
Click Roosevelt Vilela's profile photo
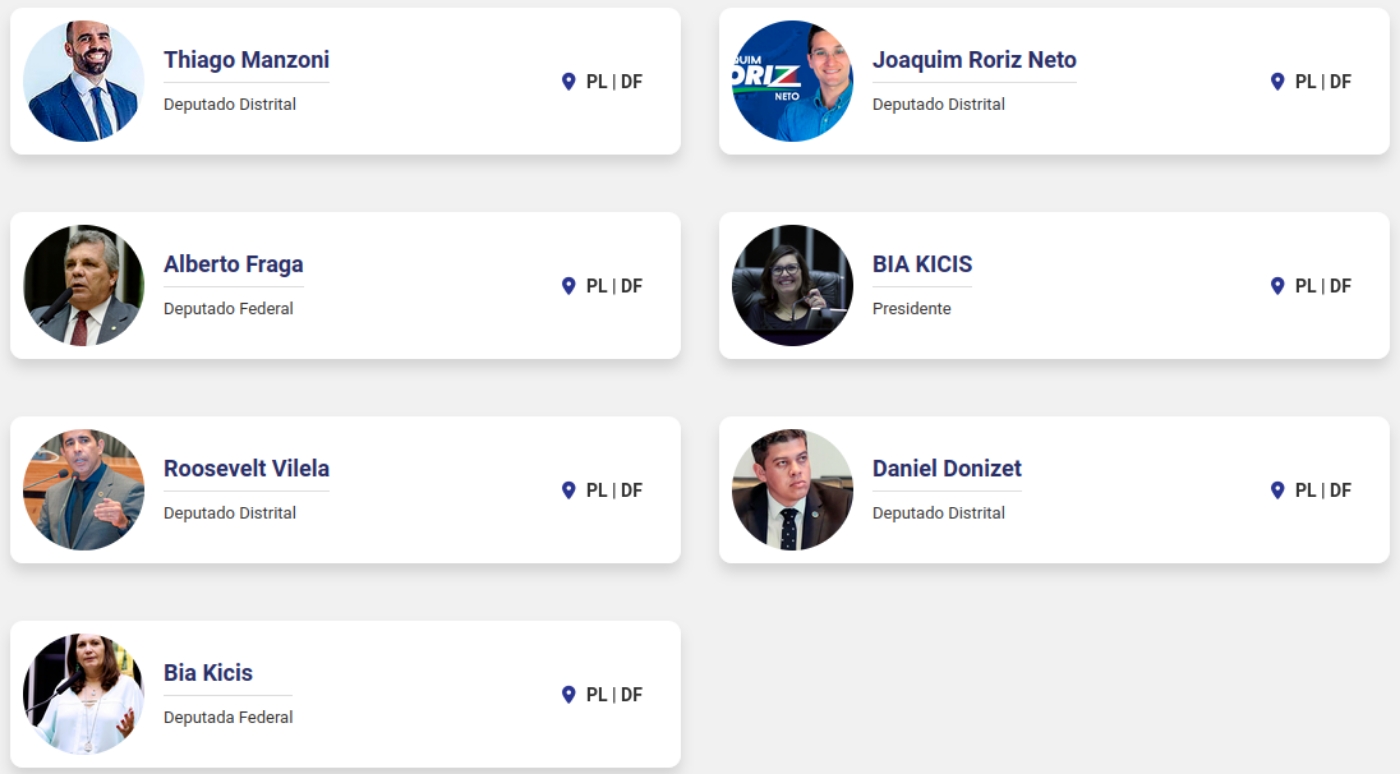[x=84, y=489]
